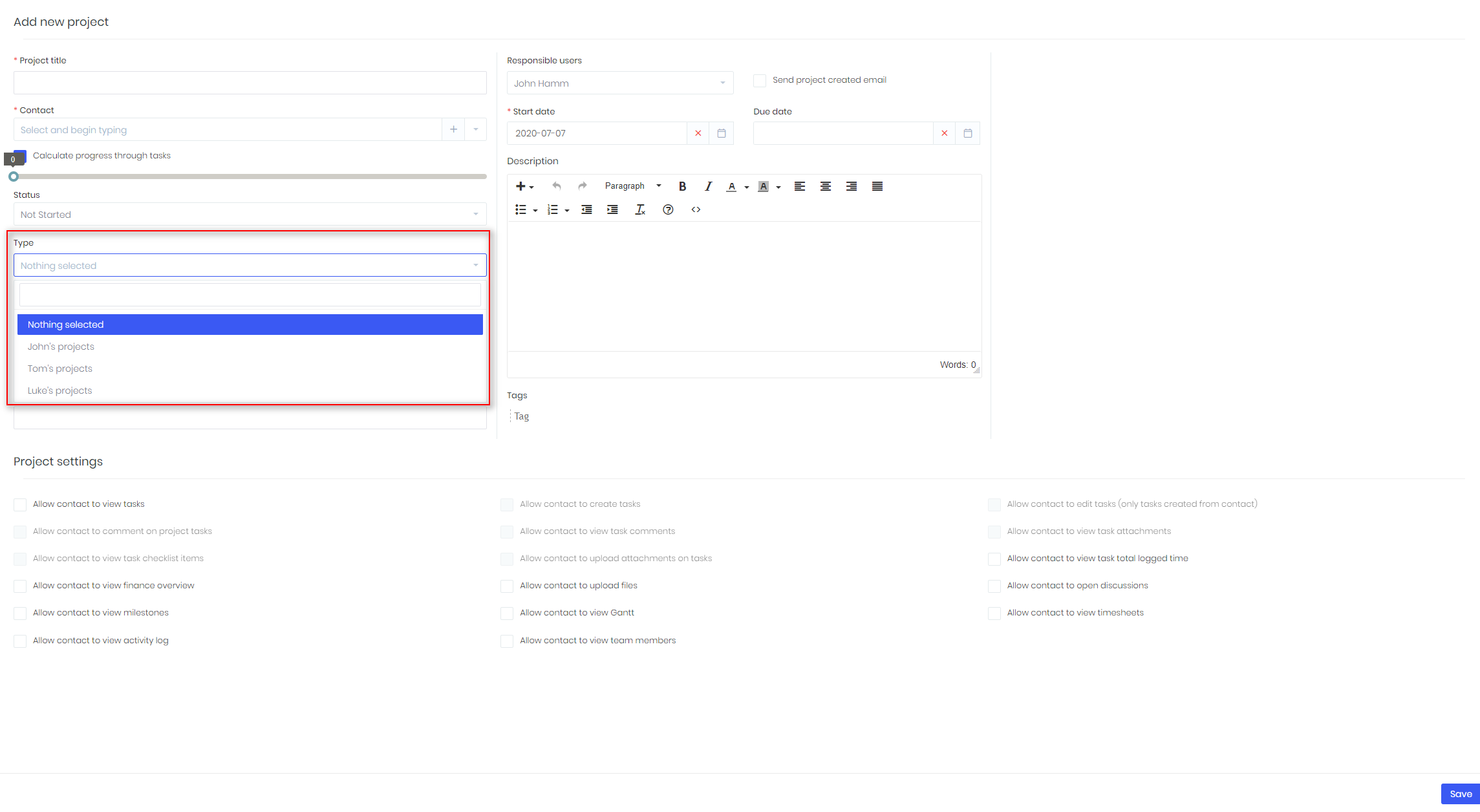Choose John's projects from the Type list
This screenshot has height=812, width=1480.
click(x=61, y=347)
